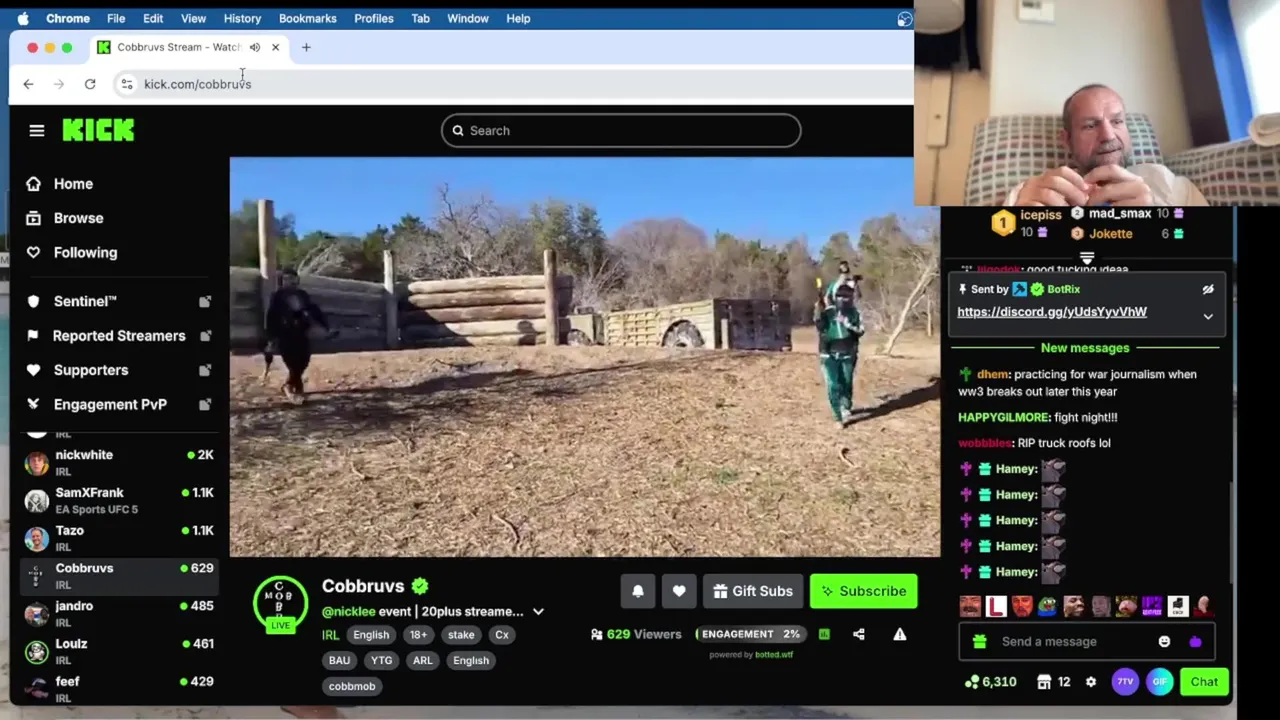Open the Kick hamburger sidebar menu

pos(37,130)
